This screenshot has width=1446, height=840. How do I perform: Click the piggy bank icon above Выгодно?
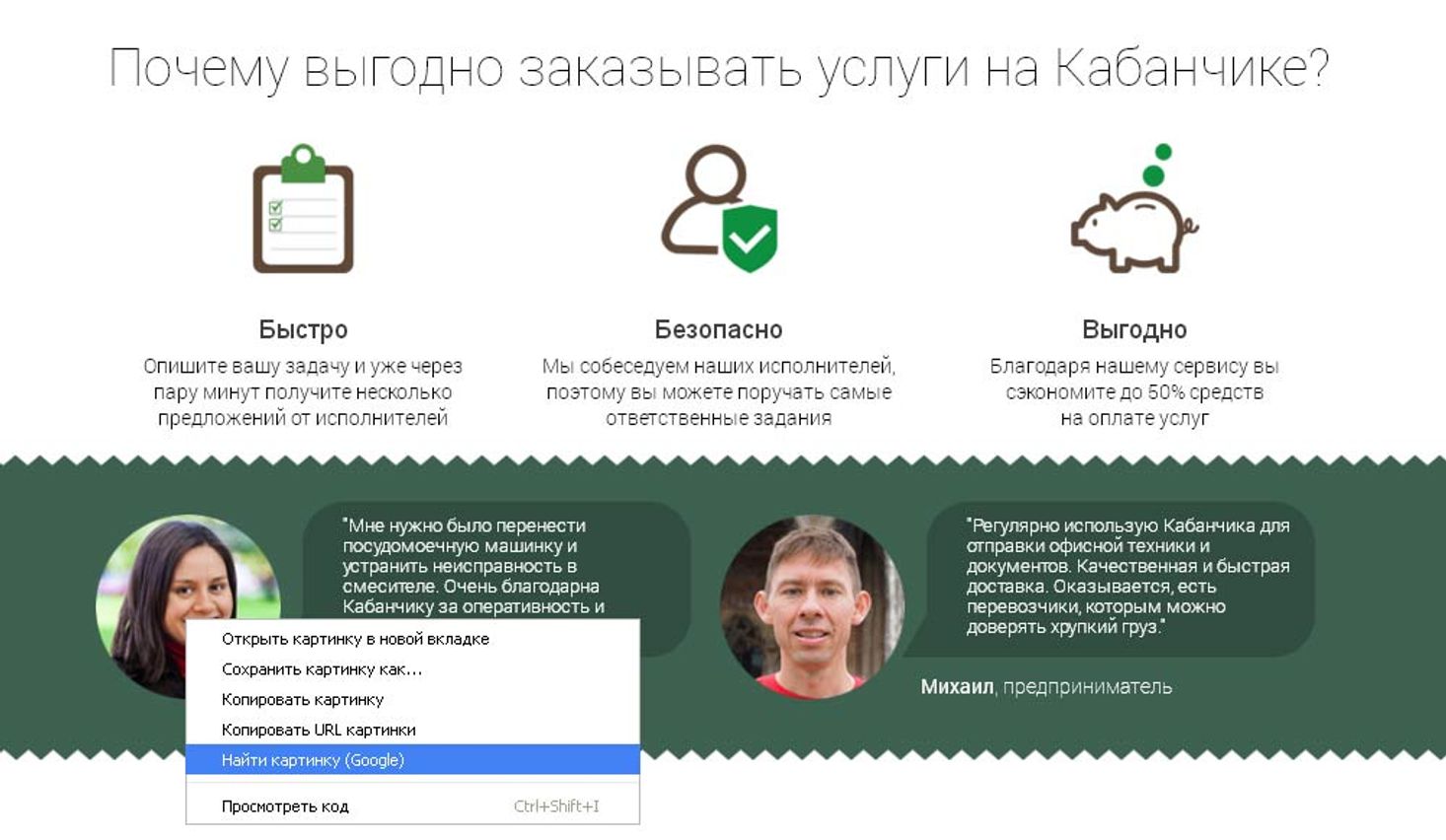(1134, 208)
